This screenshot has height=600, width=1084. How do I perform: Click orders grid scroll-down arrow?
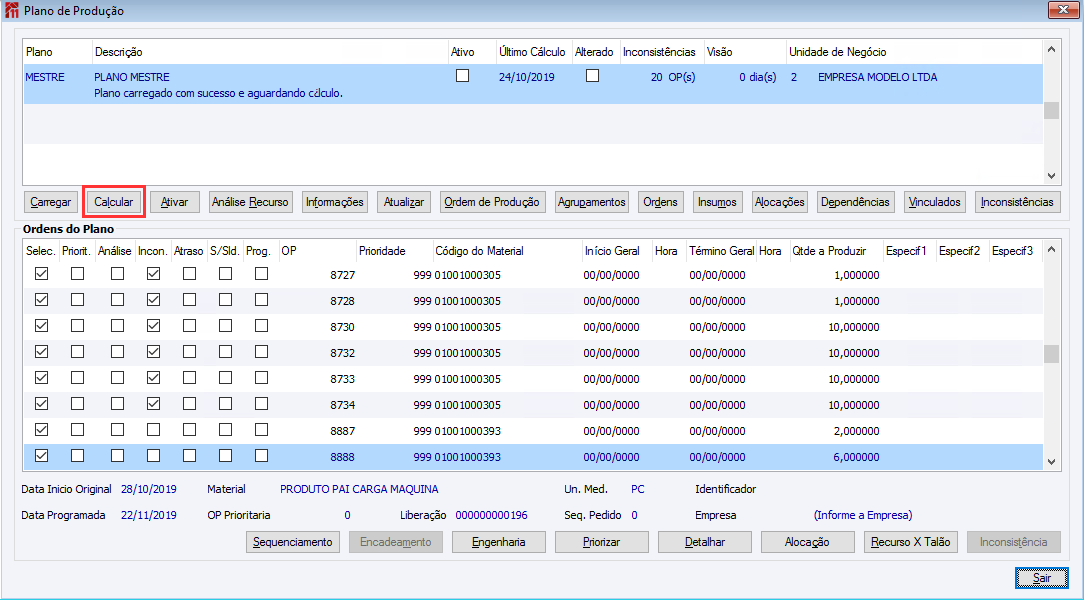pyautogui.click(x=1052, y=462)
